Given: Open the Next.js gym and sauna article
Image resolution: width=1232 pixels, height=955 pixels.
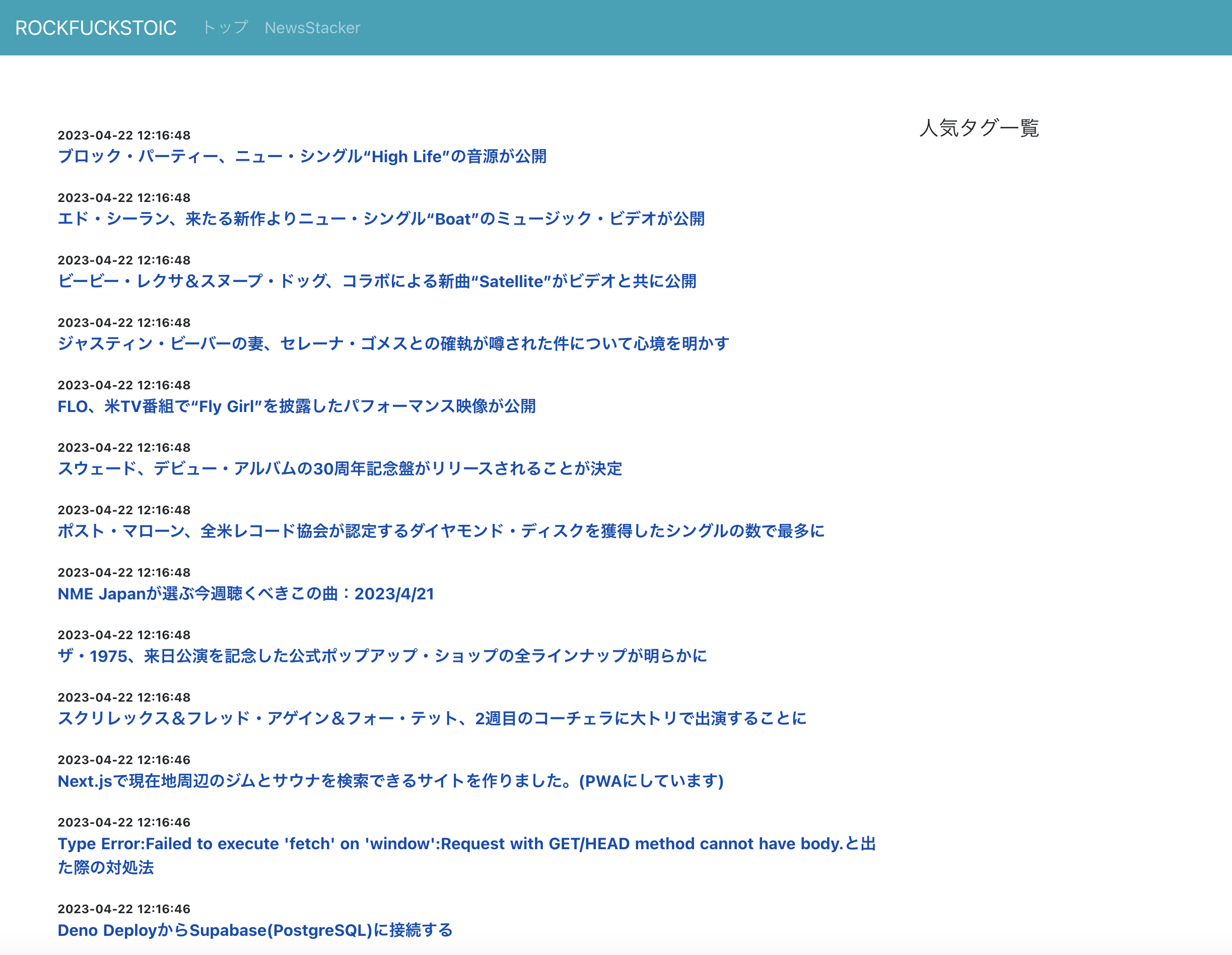Looking at the screenshot, I should 390,781.
